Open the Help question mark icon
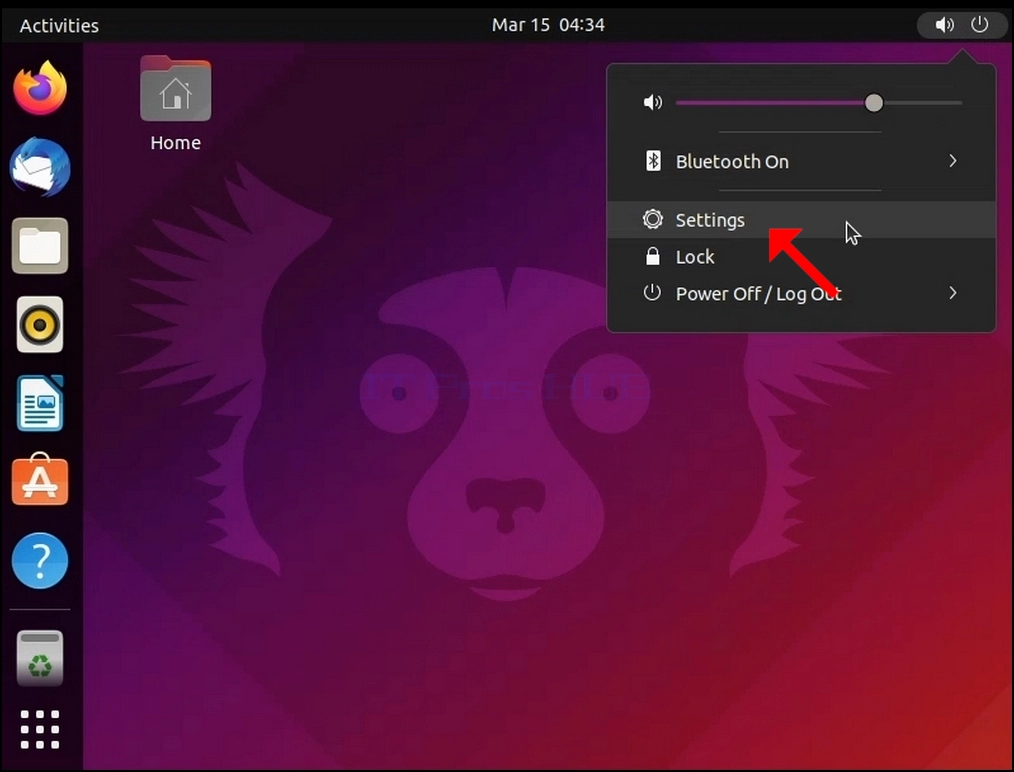The height and width of the screenshot is (772, 1014). click(40, 560)
